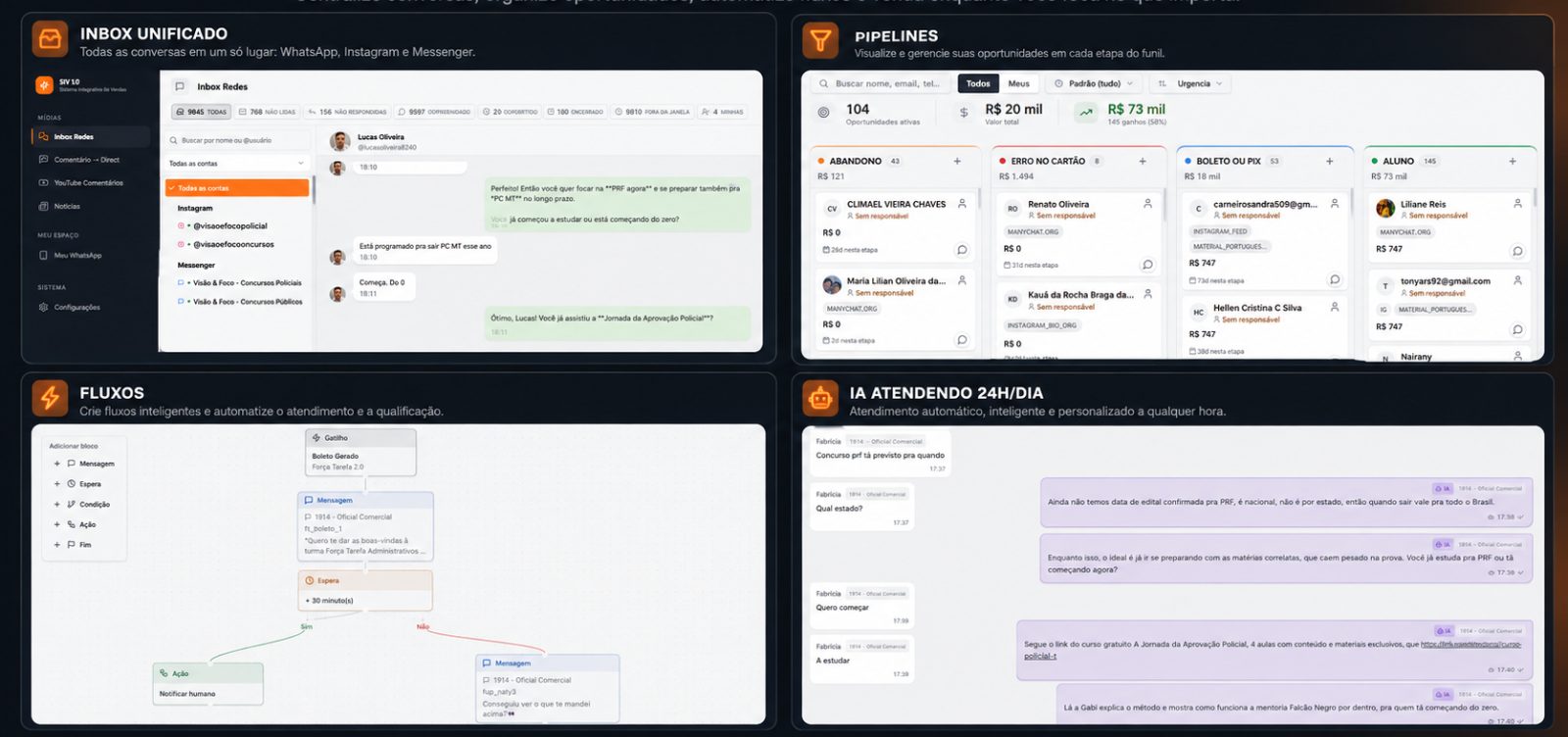Viewport: 1568px width, 737px height.
Task: Click the INSTAGRAM_BIO_ORG tag
Action: point(1042,325)
